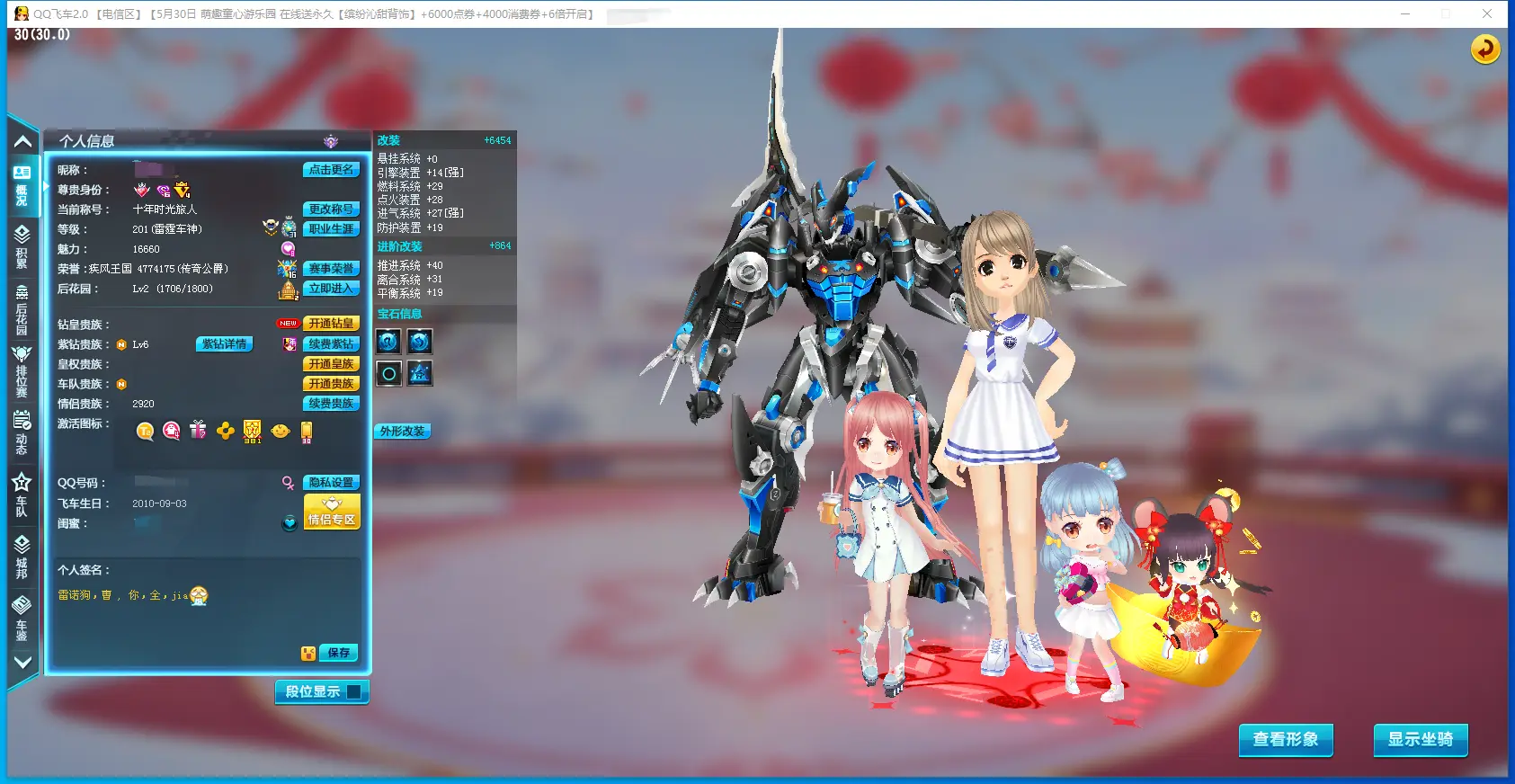Screen dimensions: 1515x784
Task: Click the 开通贵族 button
Action: coord(331,384)
